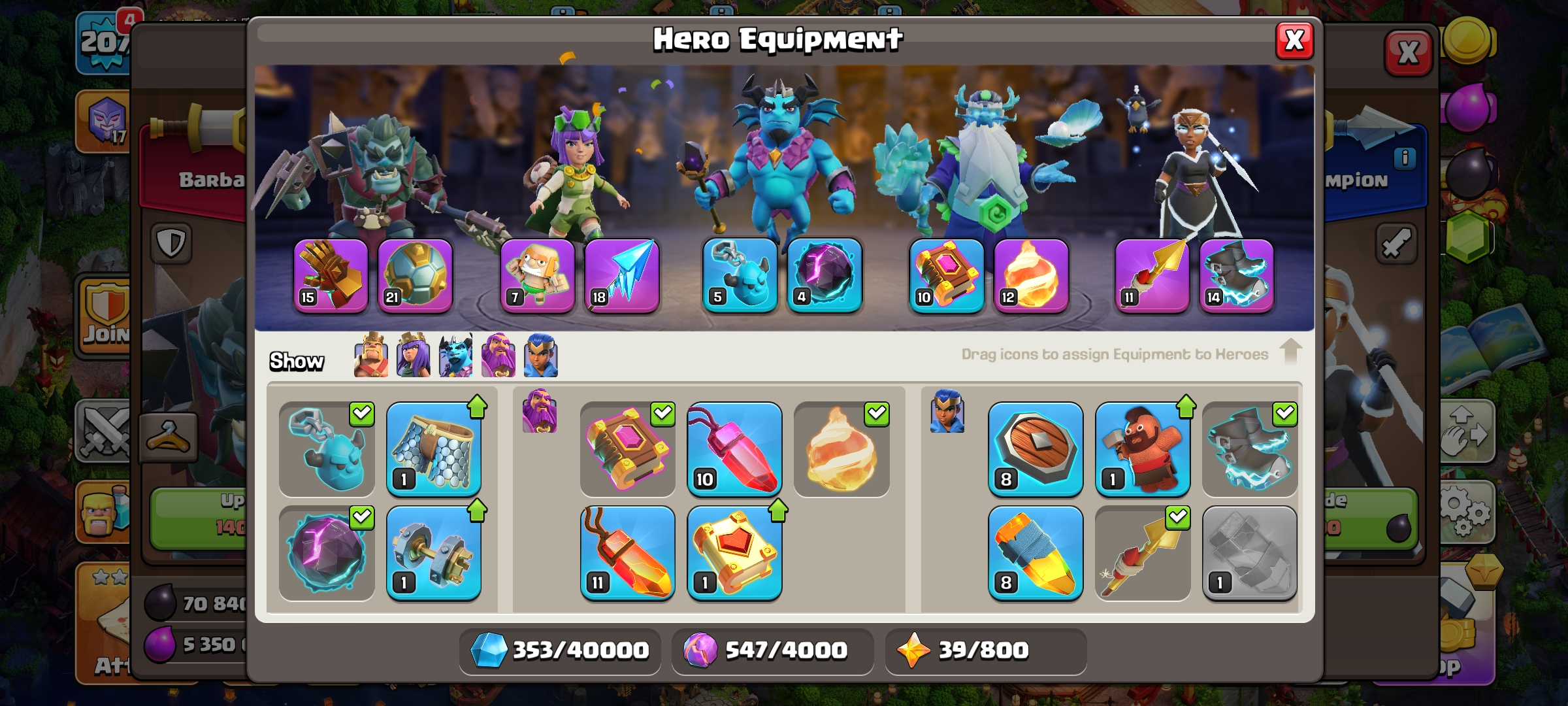This screenshot has width=1568, height=706.
Task: Tap the Shiny Ore counter 353/40000
Action: tap(560, 650)
